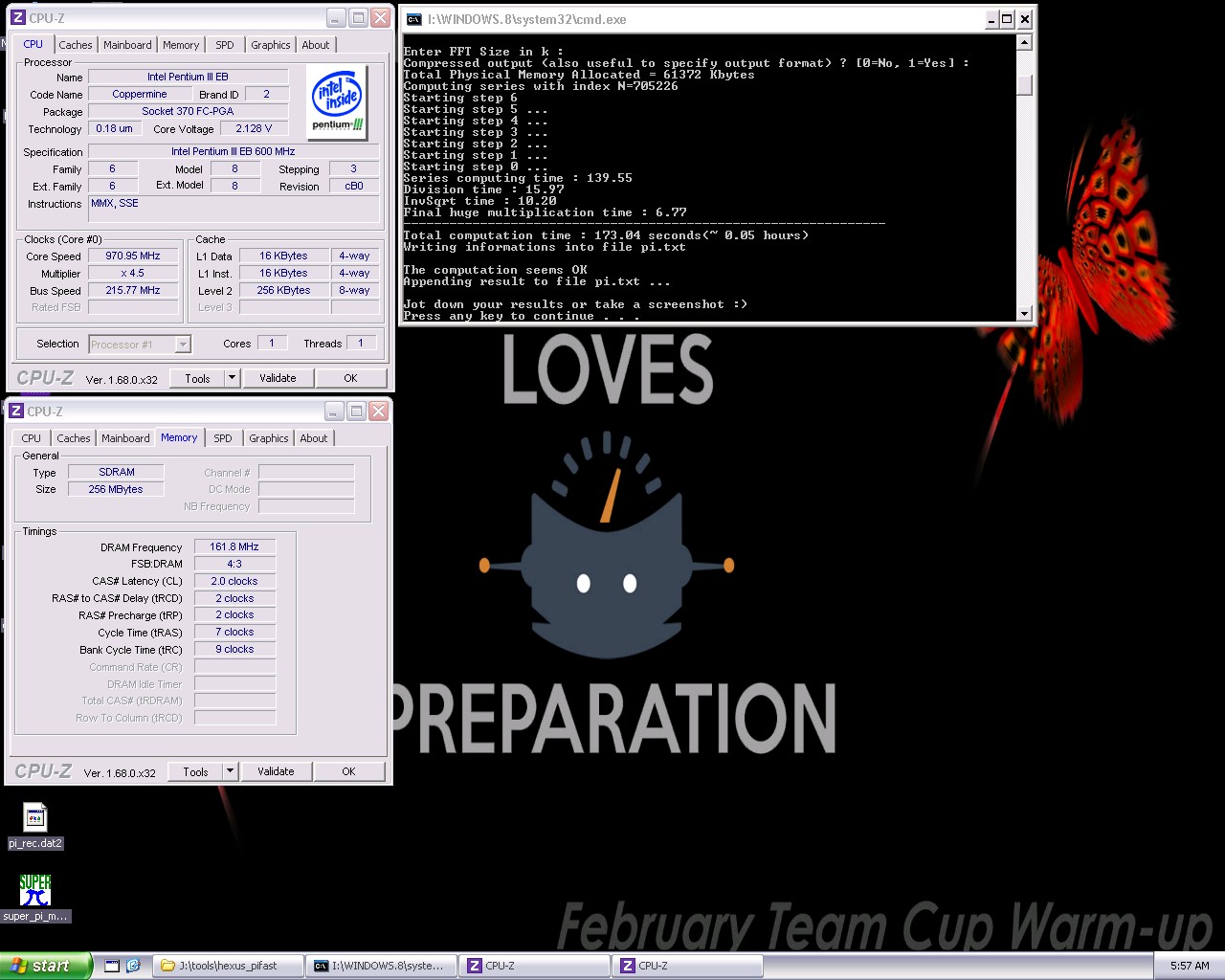Click the Core Speed value 970.95 MHz
The image size is (1225, 980).
click(133, 256)
